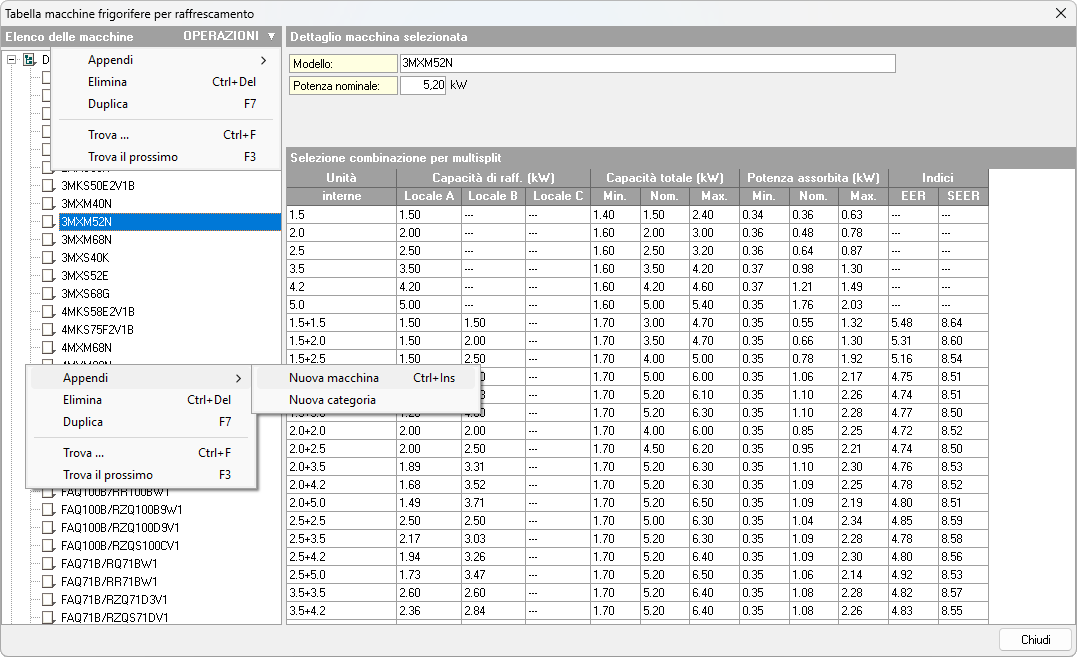Click the icon beside 4MKS58E2V1B entry
This screenshot has height=657, width=1077.
[x=47, y=312]
